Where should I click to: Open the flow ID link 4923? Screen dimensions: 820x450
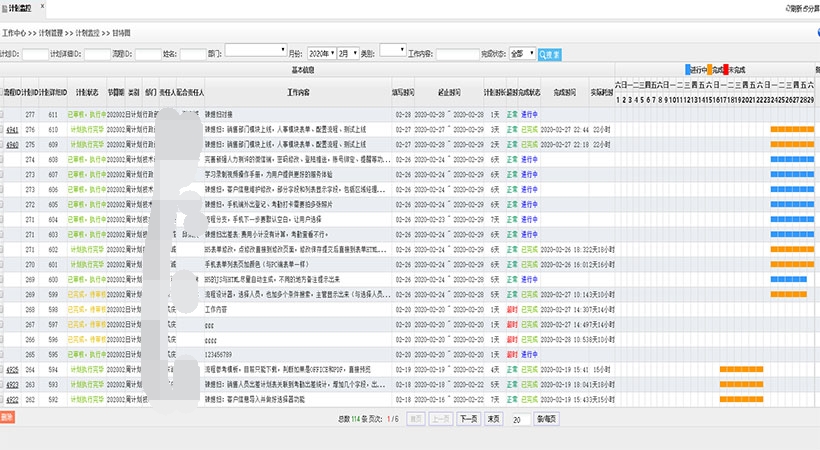12,385
